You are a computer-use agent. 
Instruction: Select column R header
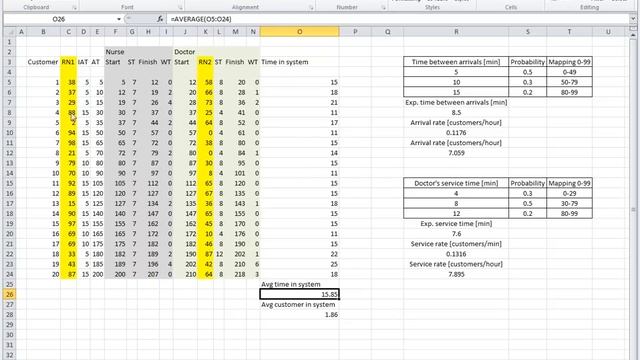456,32
